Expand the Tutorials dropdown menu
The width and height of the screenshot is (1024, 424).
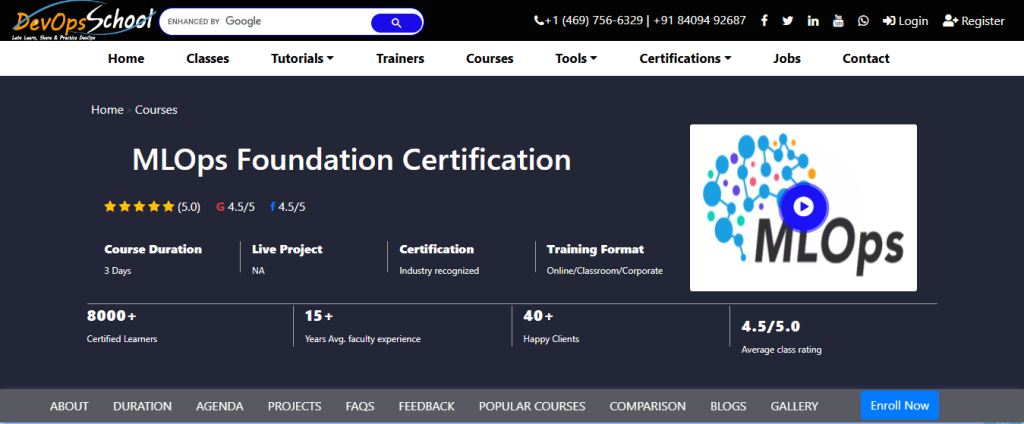(x=302, y=58)
